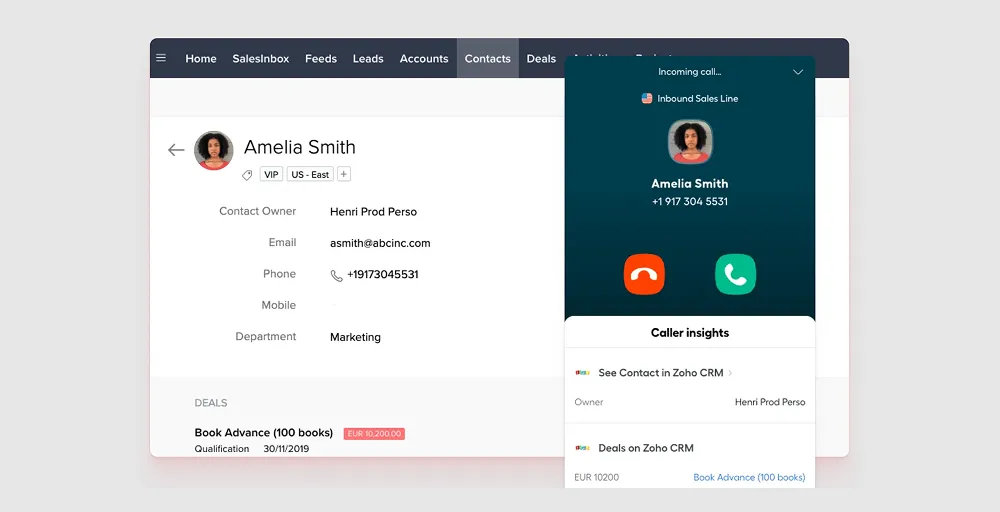Click the deal date 30/11/2019
The width and height of the screenshot is (1000, 512).
286,449
